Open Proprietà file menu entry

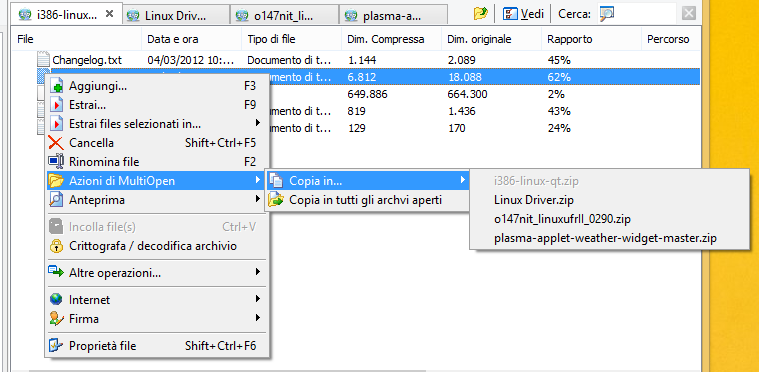pyautogui.click(x=155, y=346)
